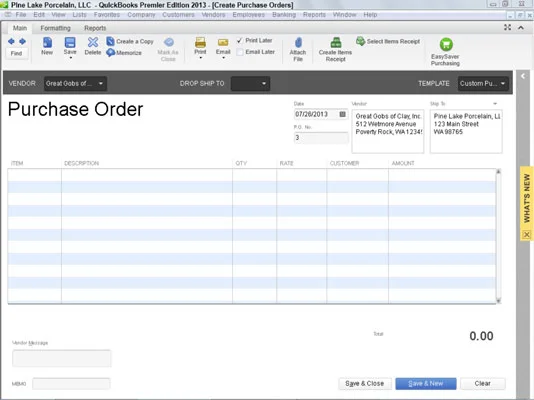Collapse the ribbon with chevron icon
The height and width of the screenshot is (400, 534).
(521, 28)
